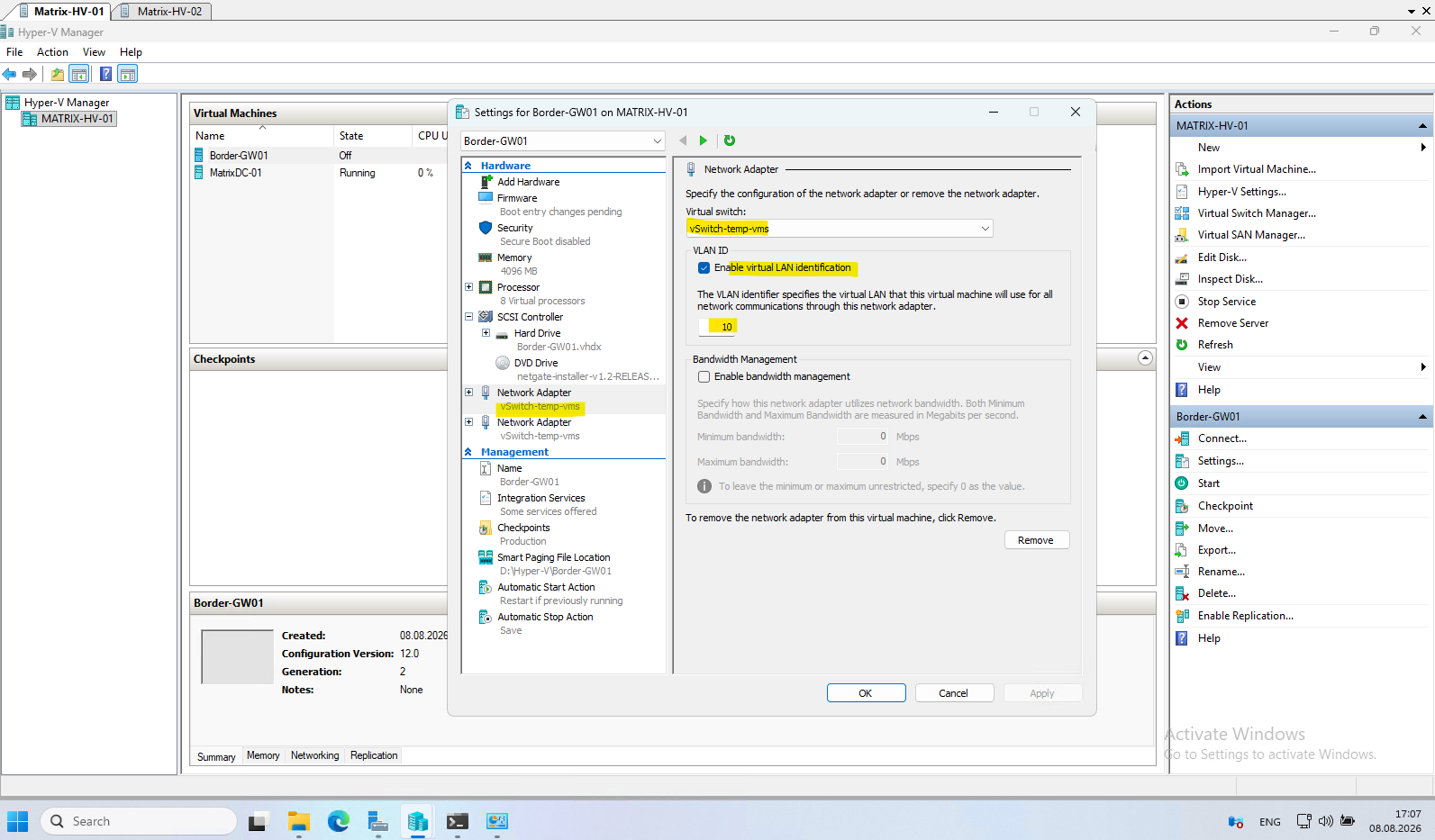Open the File menu
This screenshot has height=840, width=1435.
tap(14, 52)
